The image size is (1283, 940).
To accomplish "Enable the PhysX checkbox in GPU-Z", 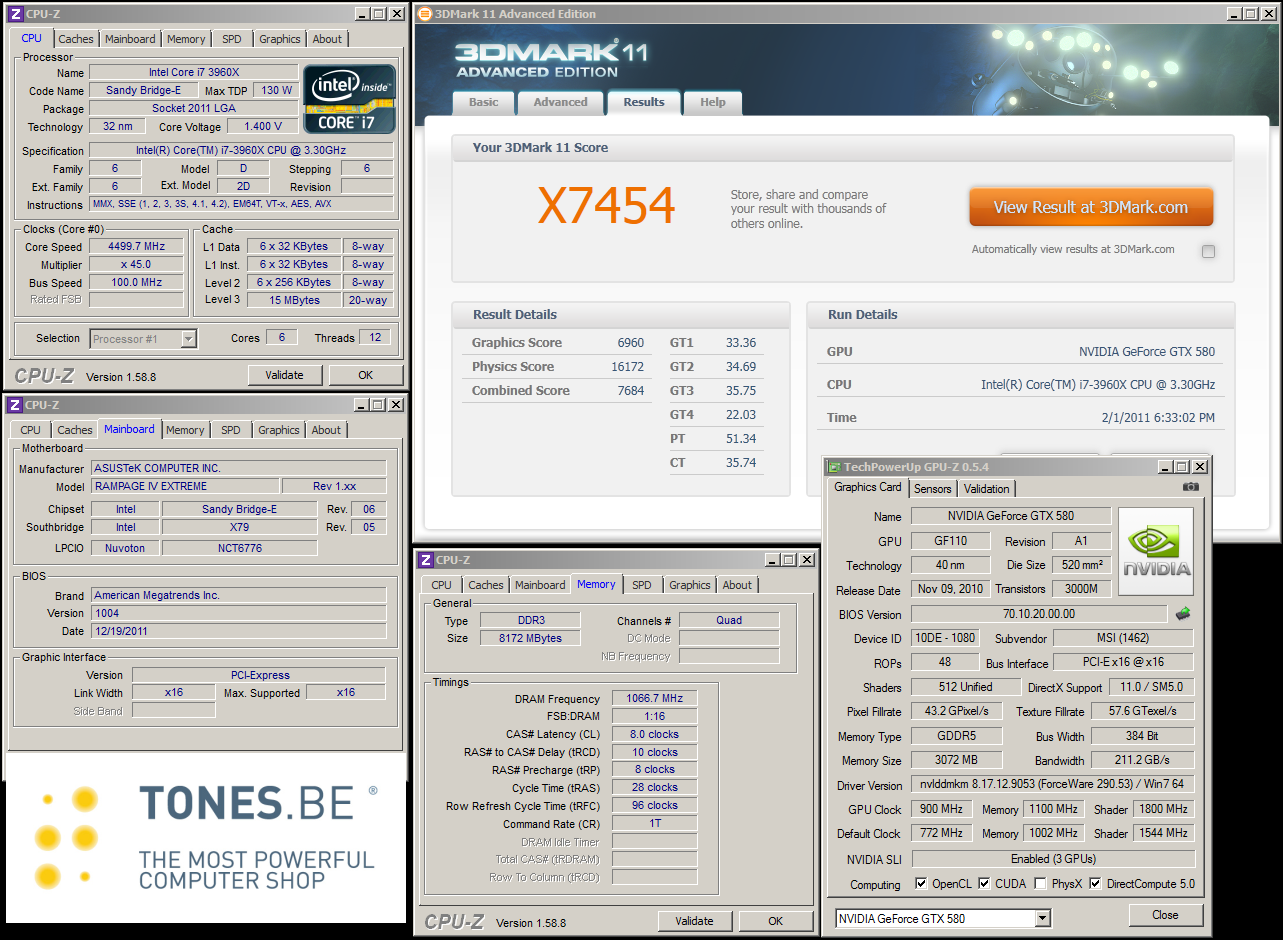I will [x=1041, y=884].
